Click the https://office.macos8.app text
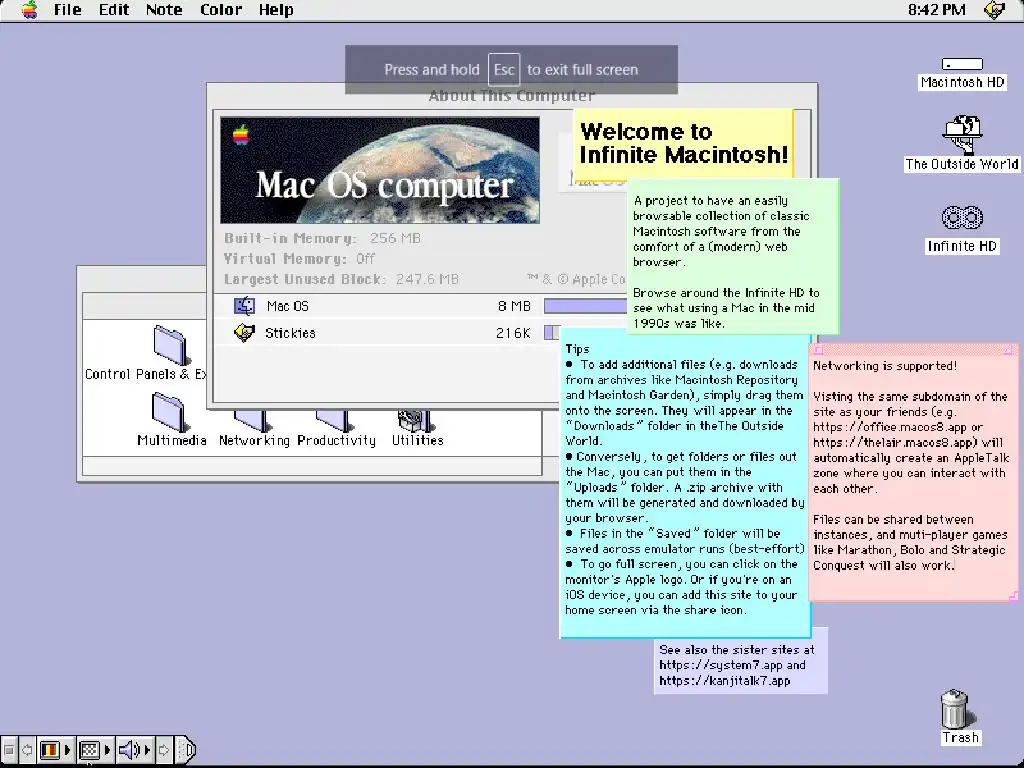 (890, 427)
